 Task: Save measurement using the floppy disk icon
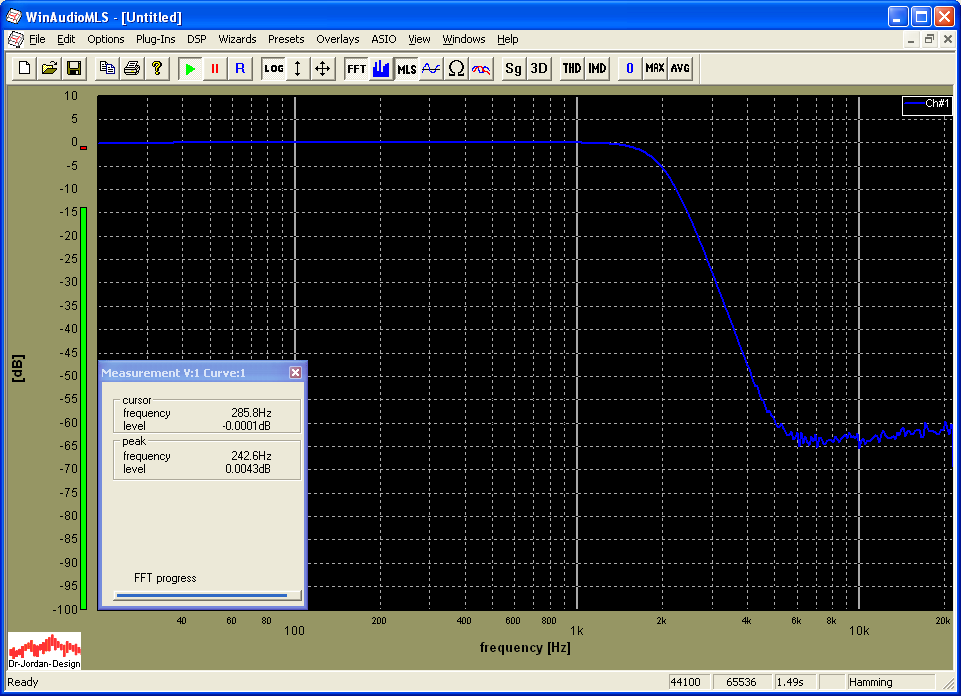[x=74, y=68]
